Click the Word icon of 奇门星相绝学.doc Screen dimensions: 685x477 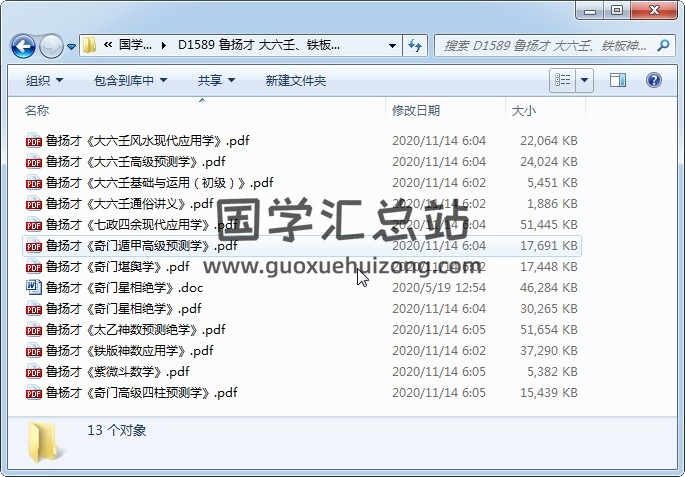(x=34, y=287)
